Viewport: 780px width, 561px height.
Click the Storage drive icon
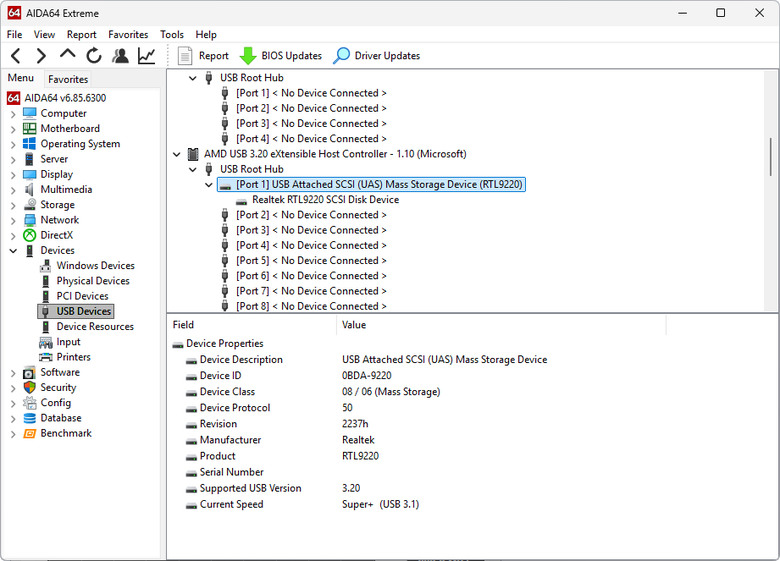pyautogui.click(x=30, y=205)
